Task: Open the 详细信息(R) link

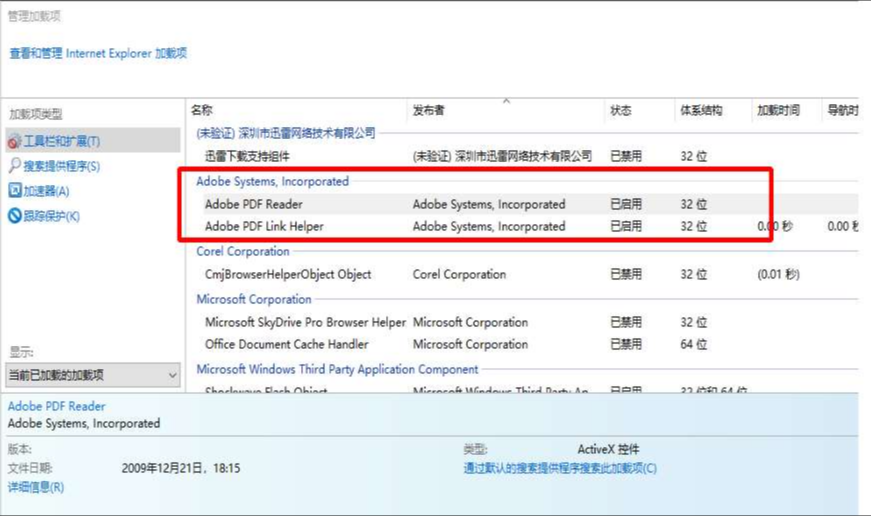Action: point(36,487)
